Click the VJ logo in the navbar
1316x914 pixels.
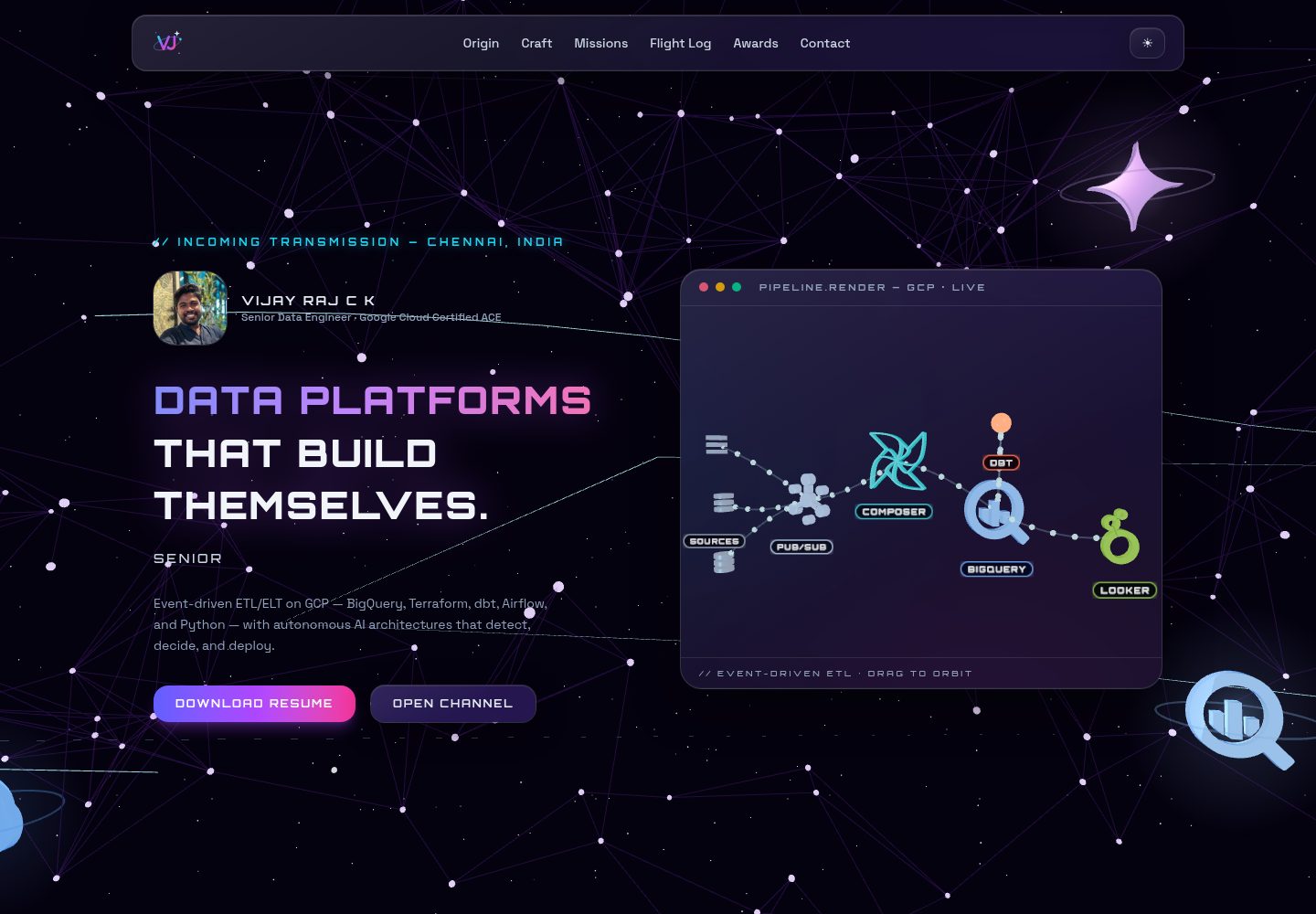click(168, 42)
